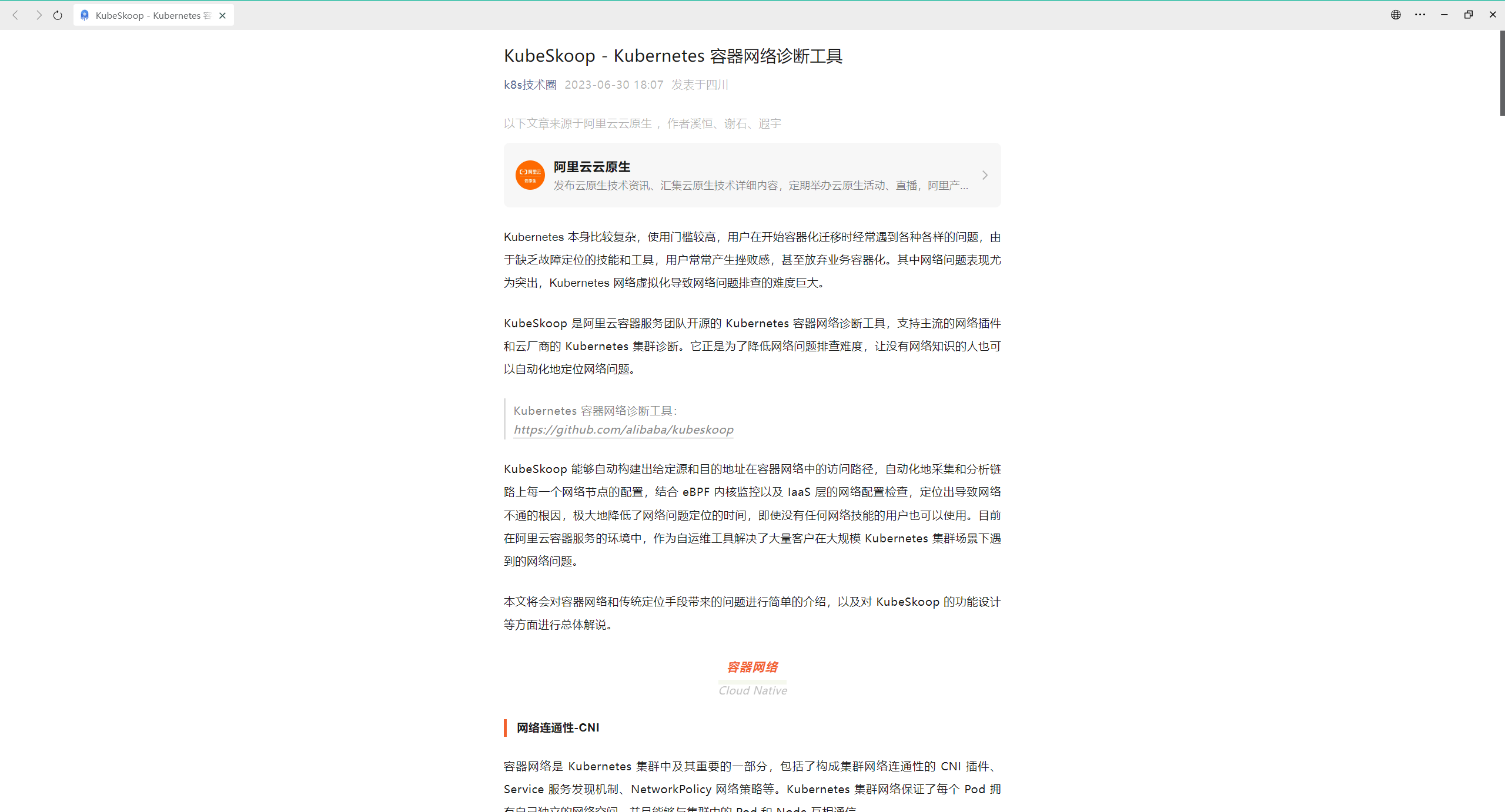Open the github.com/alibaba/kubeskoop link
This screenshot has width=1505, height=812.
[623, 430]
